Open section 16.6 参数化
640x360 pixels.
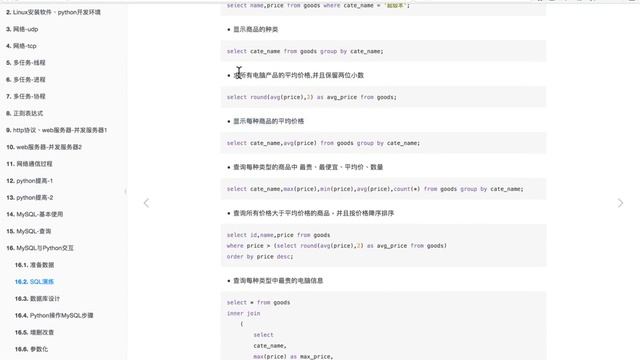point(31,349)
